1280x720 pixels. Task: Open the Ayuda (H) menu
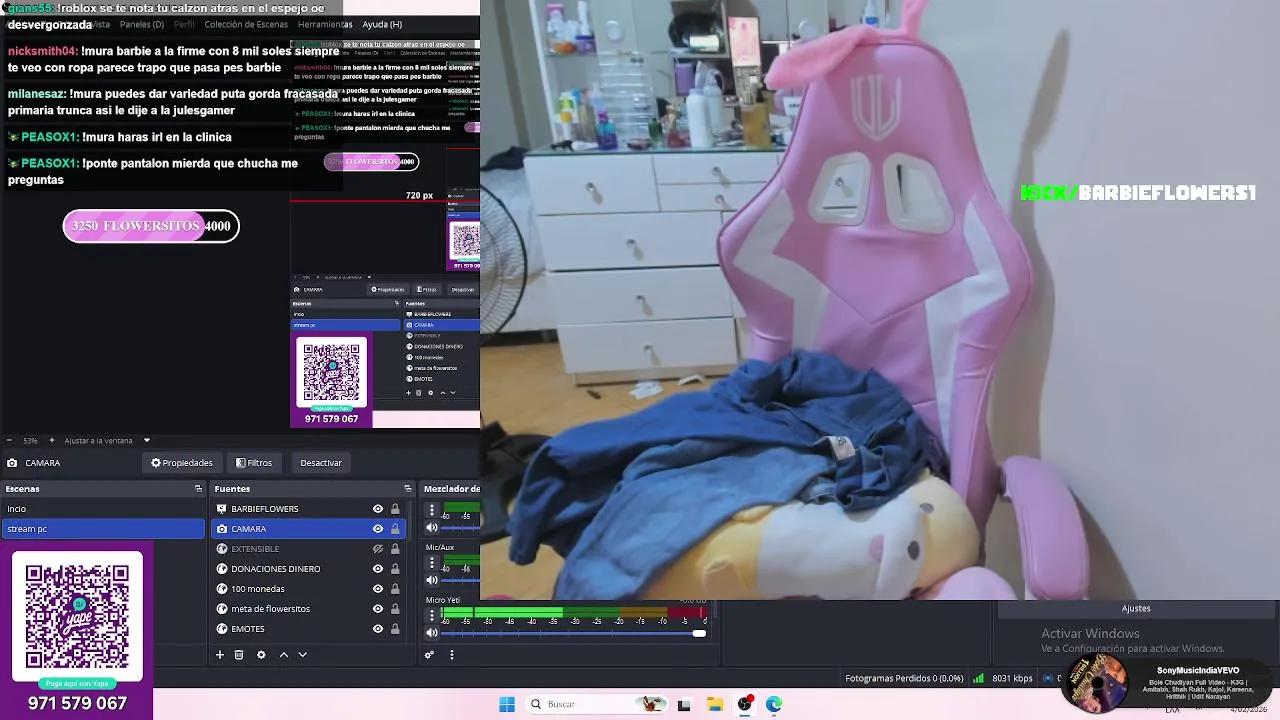(x=382, y=24)
